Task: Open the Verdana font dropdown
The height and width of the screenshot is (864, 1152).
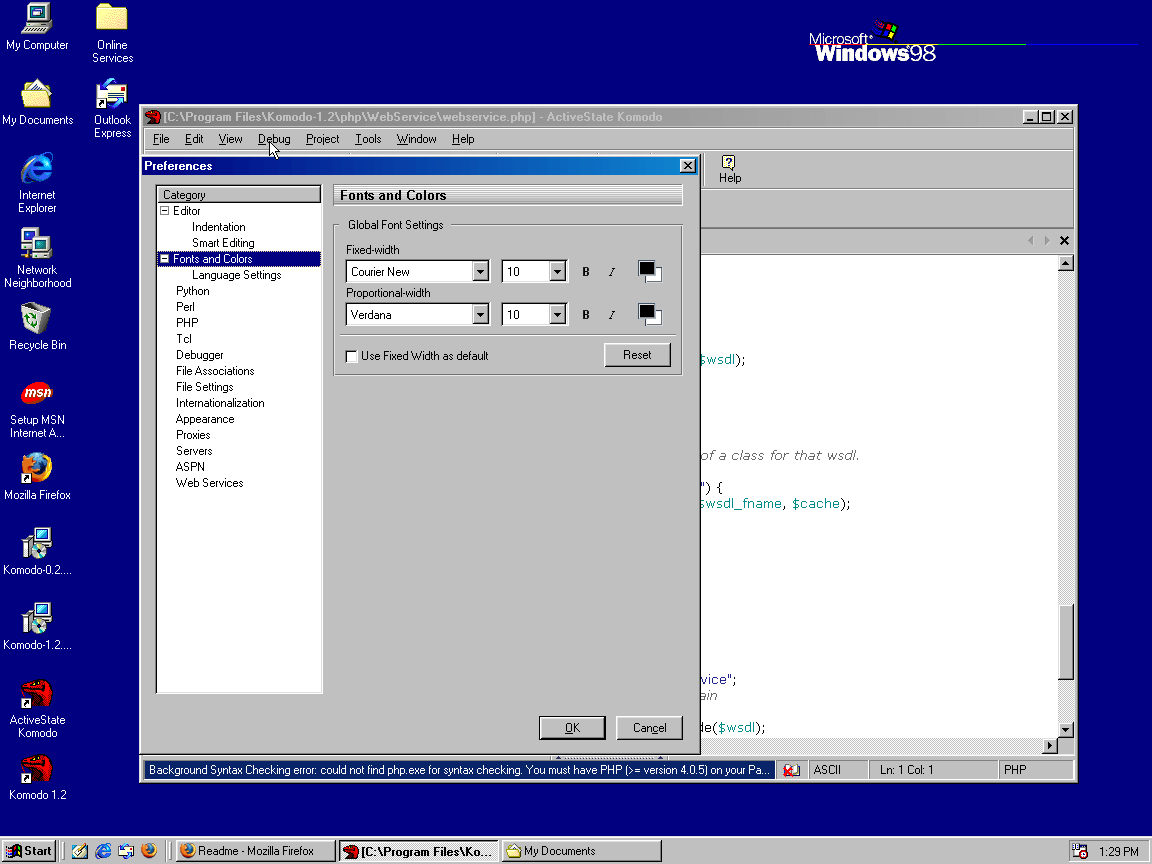Action: tap(480, 315)
